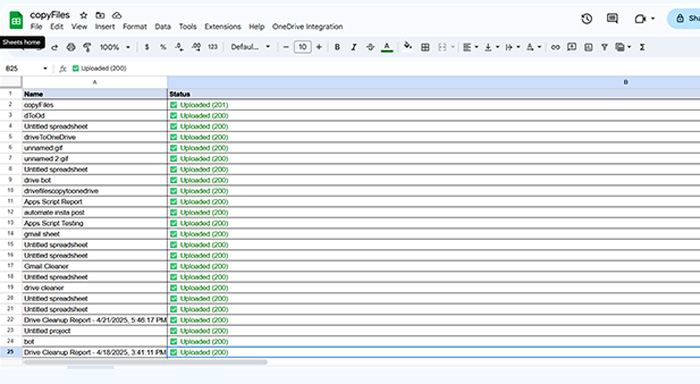Click the redo arrow in toolbar
This screenshot has height=384, width=700.
click(x=54, y=47)
